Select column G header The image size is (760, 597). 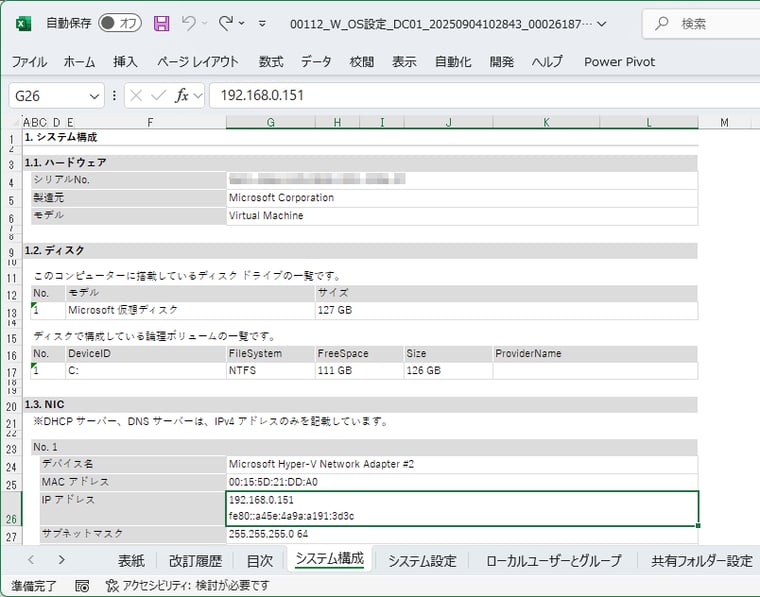[x=270, y=122]
